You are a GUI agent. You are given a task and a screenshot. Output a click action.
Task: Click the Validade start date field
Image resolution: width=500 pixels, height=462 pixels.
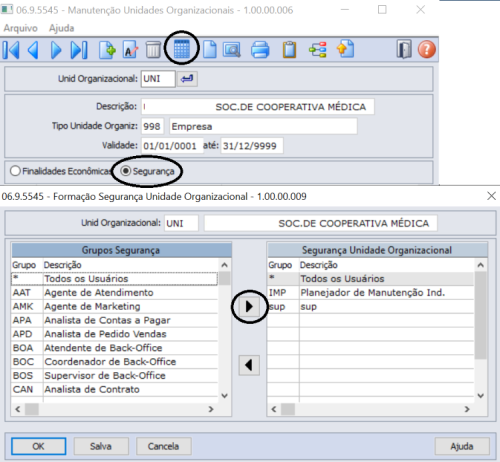172,146
